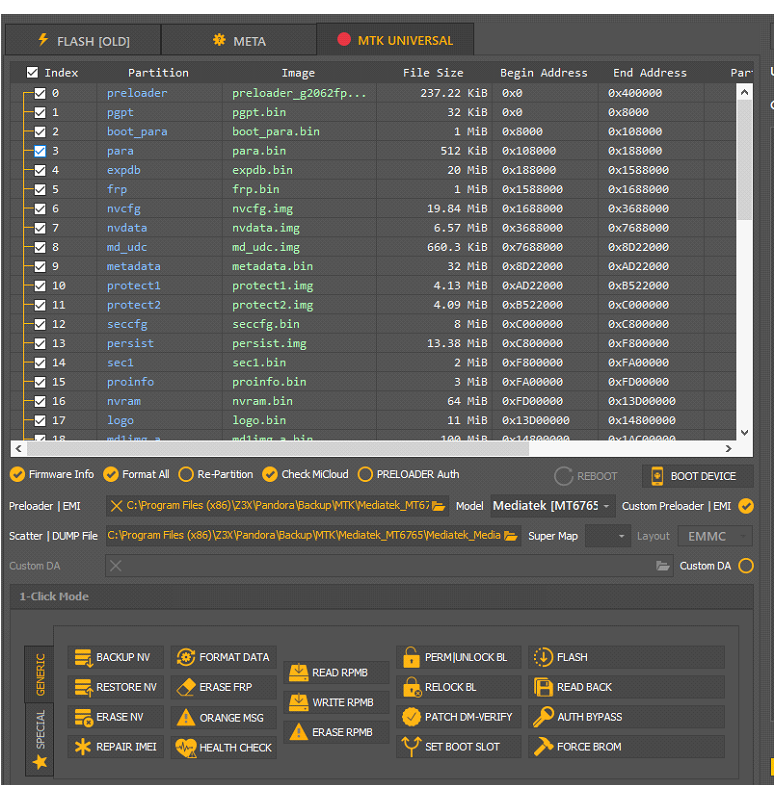
Task: Select ORANGE MSG warning option
Action: [223, 717]
